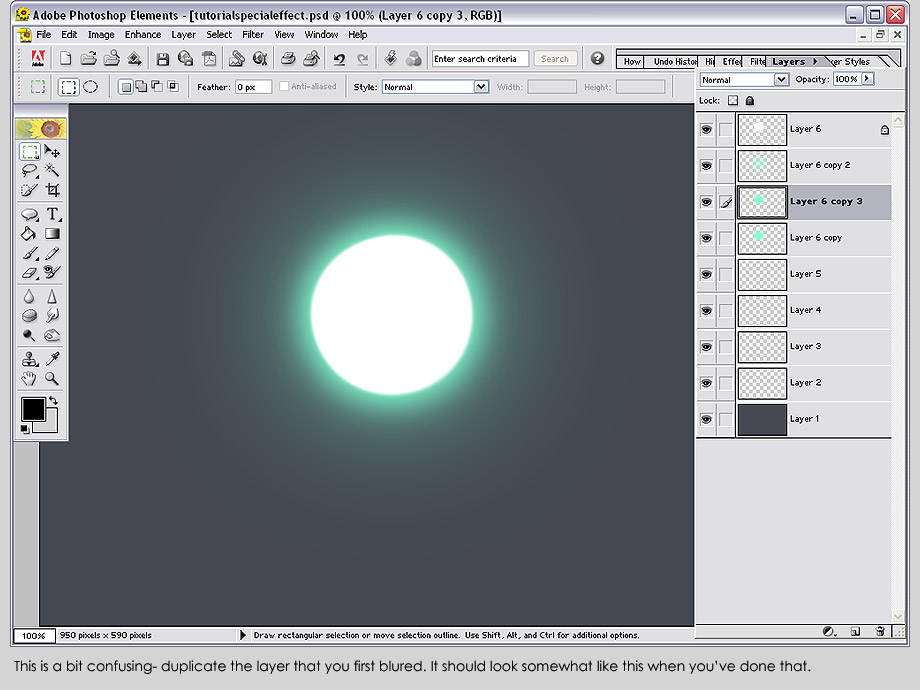Click the Search button
This screenshot has height=690, width=920.
point(554,59)
